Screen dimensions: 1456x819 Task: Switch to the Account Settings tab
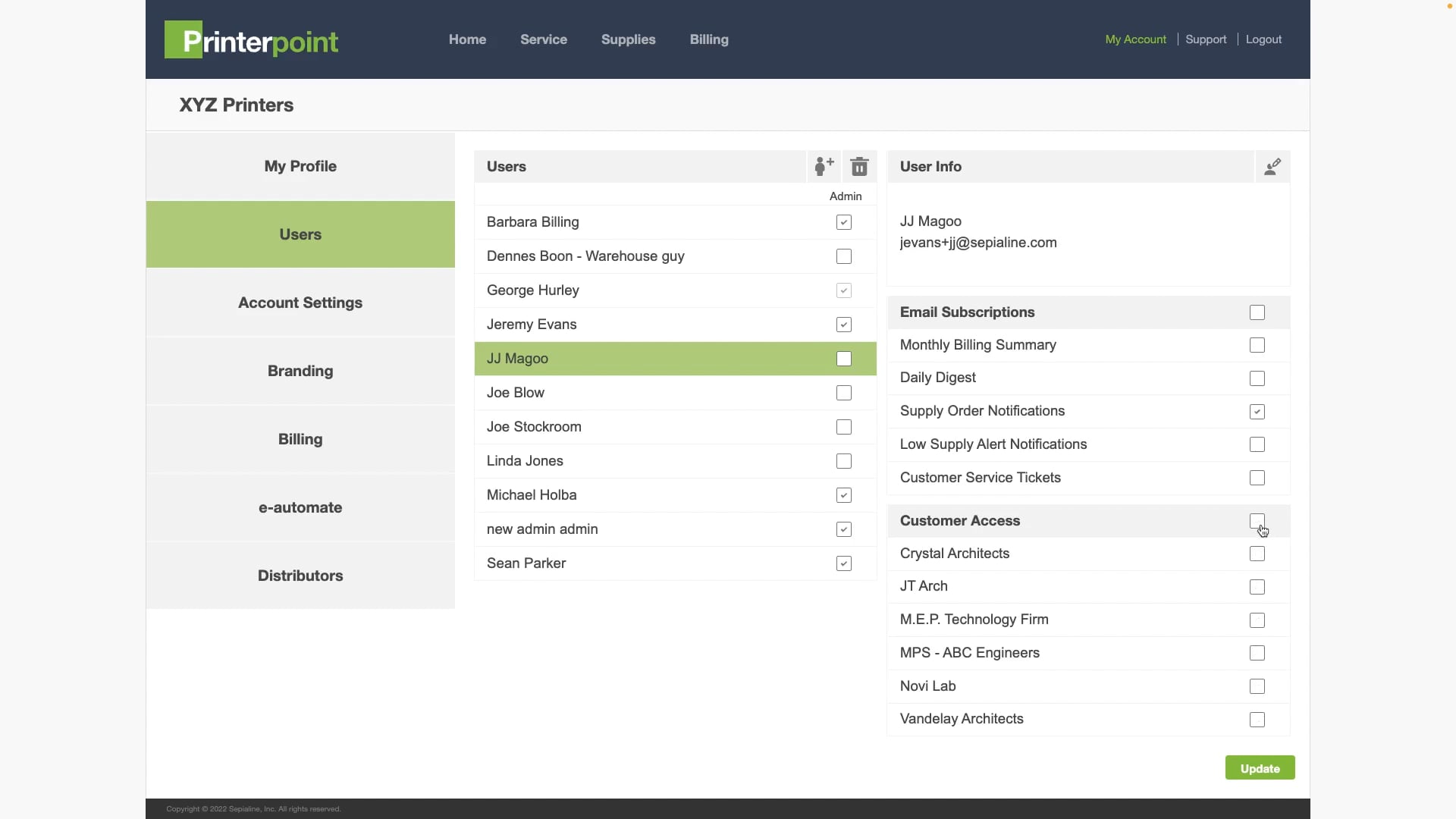pos(300,303)
